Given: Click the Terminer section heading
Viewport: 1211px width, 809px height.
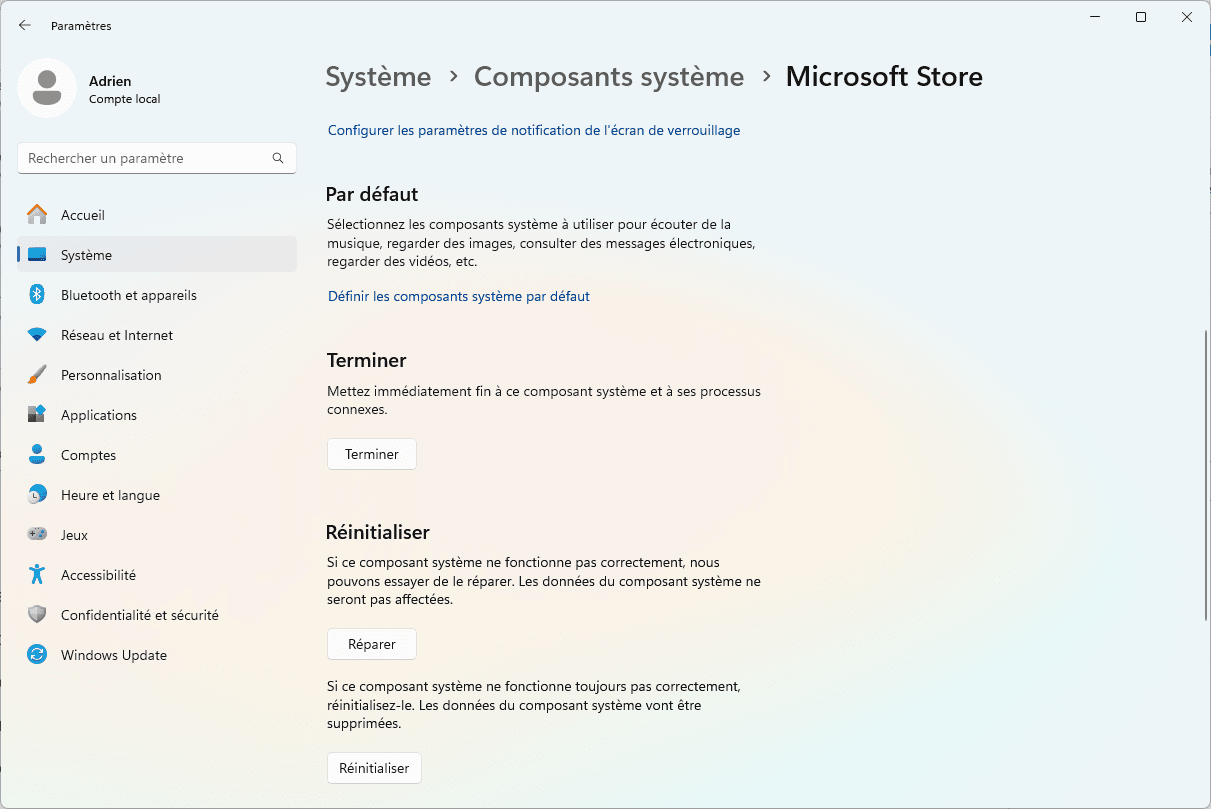Looking at the screenshot, I should (x=366, y=360).
